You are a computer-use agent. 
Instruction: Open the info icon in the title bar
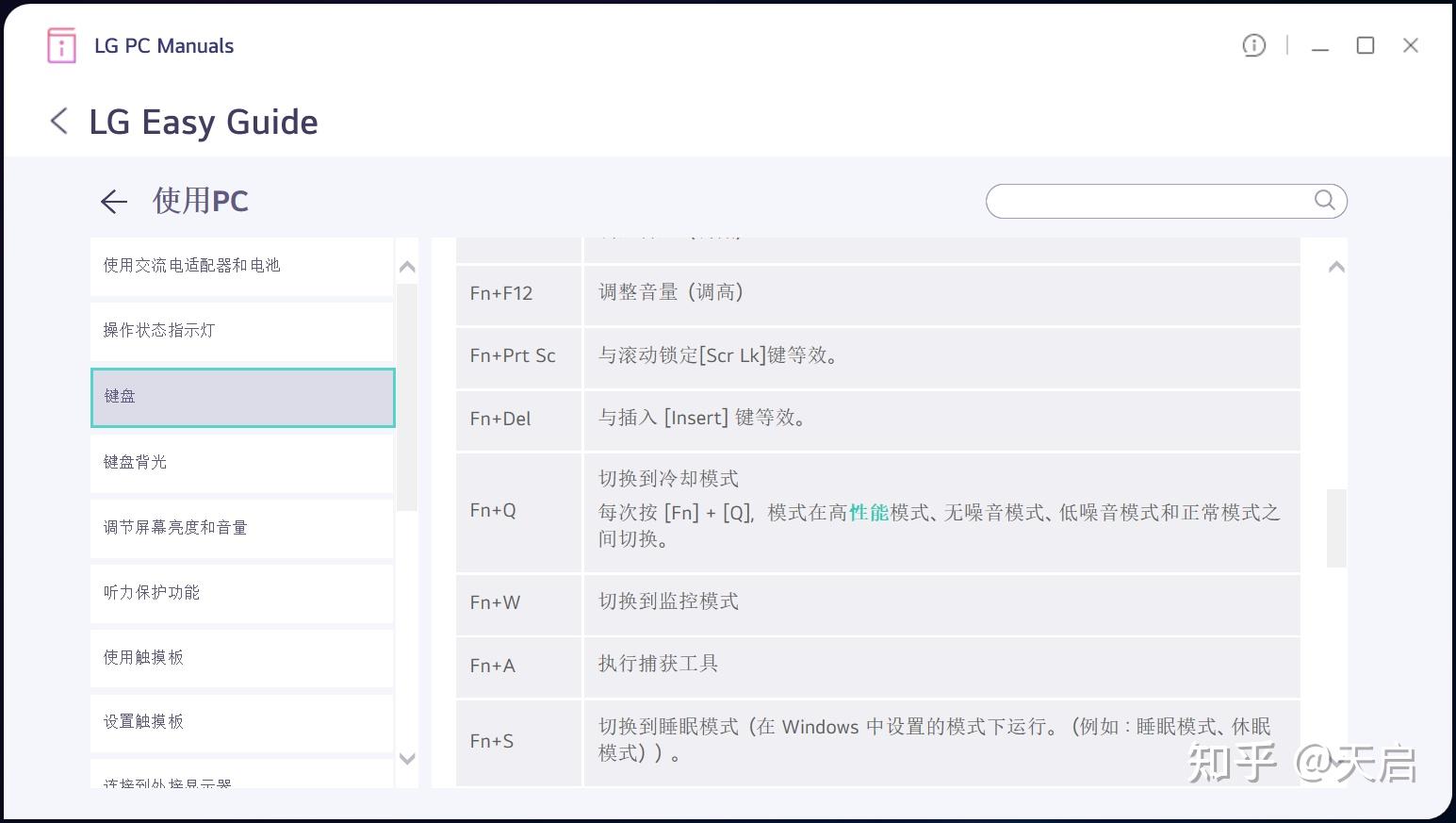click(x=1253, y=45)
